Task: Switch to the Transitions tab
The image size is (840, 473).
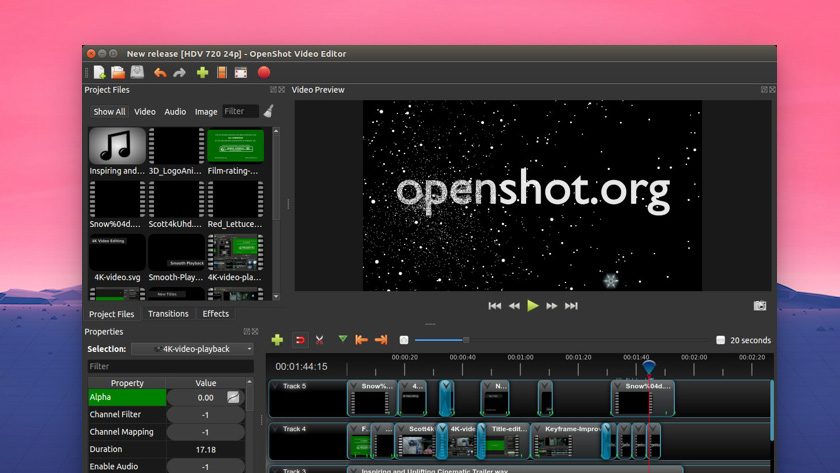Action: [168, 314]
